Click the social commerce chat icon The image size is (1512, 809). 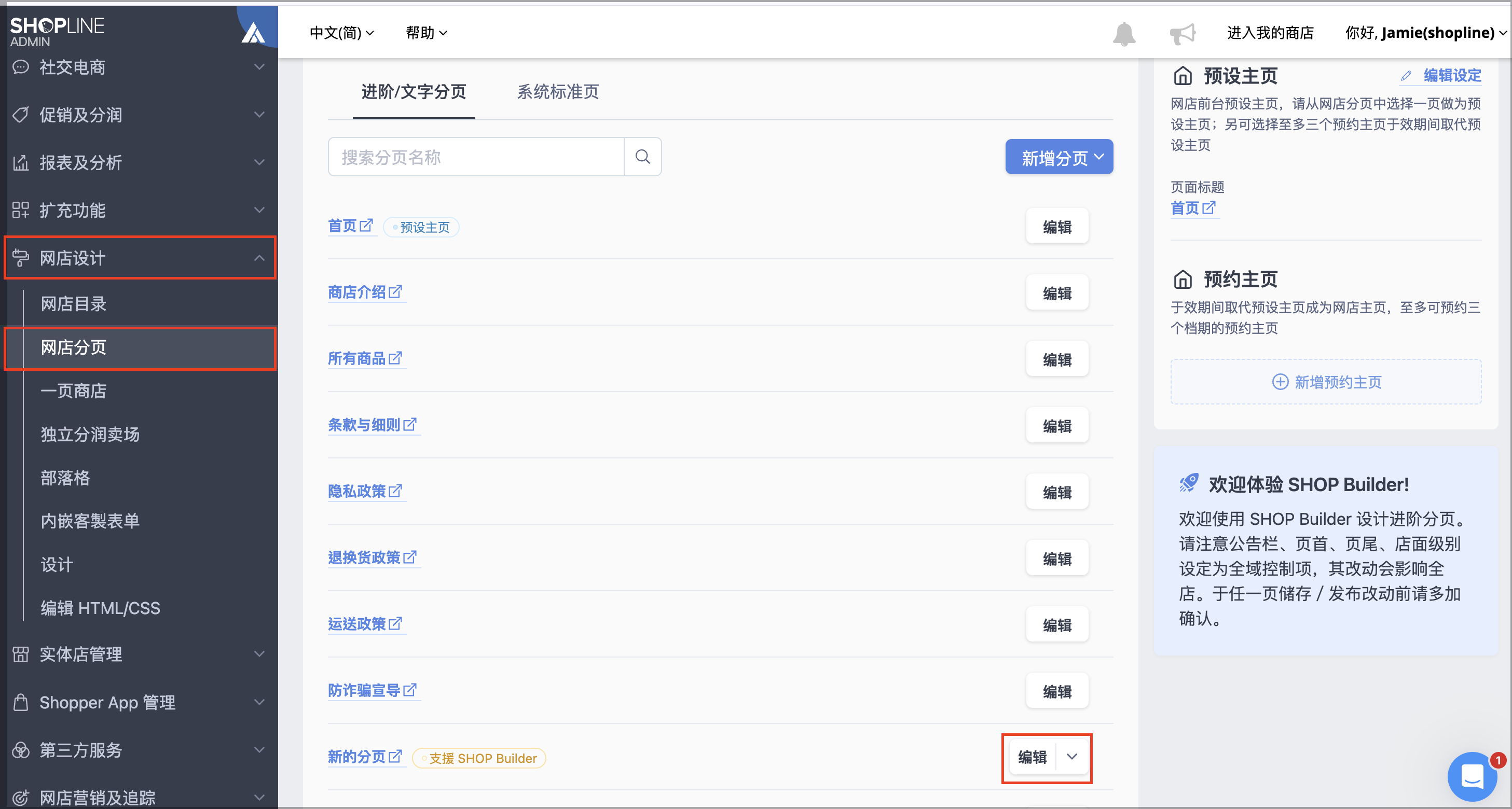[x=21, y=67]
